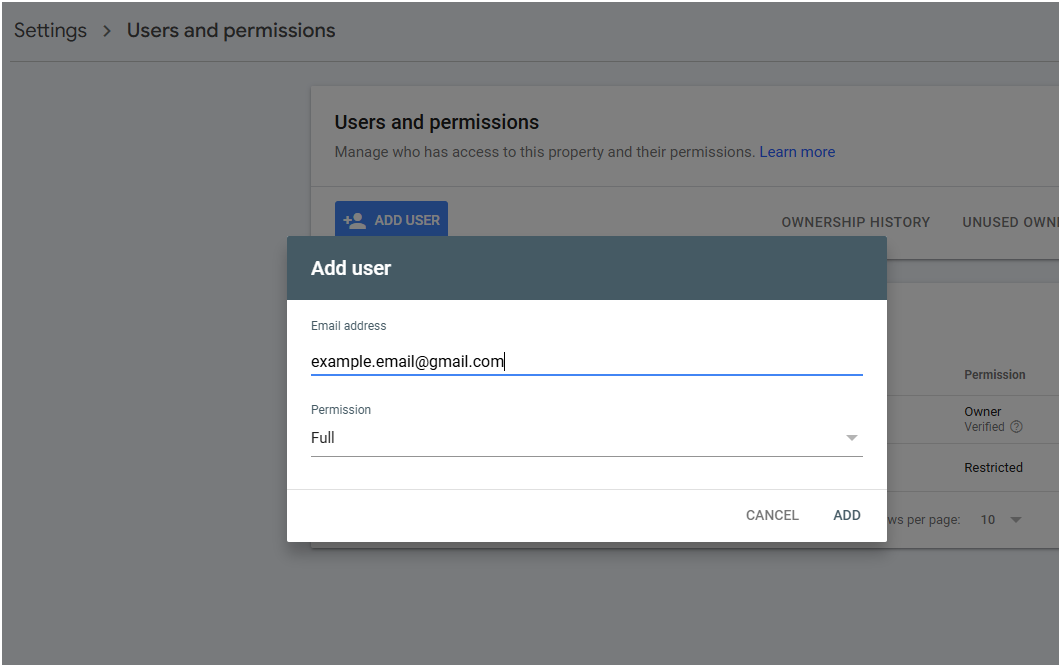Click the rows per page value 10
1061x667 pixels.
point(987,520)
